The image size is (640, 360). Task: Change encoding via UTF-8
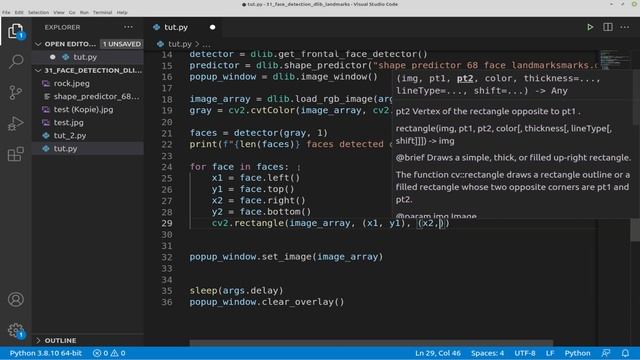coord(525,353)
